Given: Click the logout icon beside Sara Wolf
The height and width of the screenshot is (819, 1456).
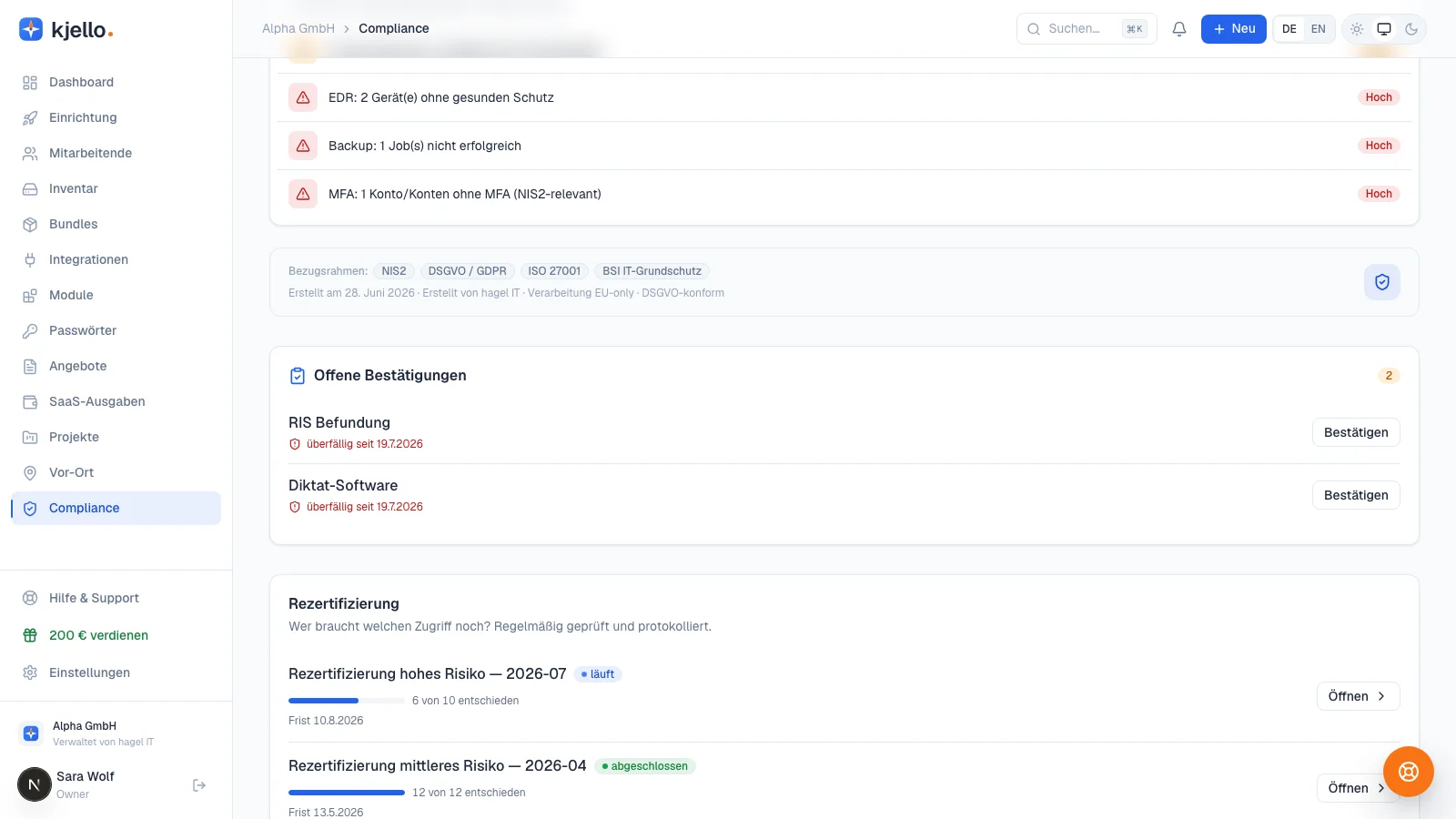Looking at the screenshot, I should click(199, 785).
